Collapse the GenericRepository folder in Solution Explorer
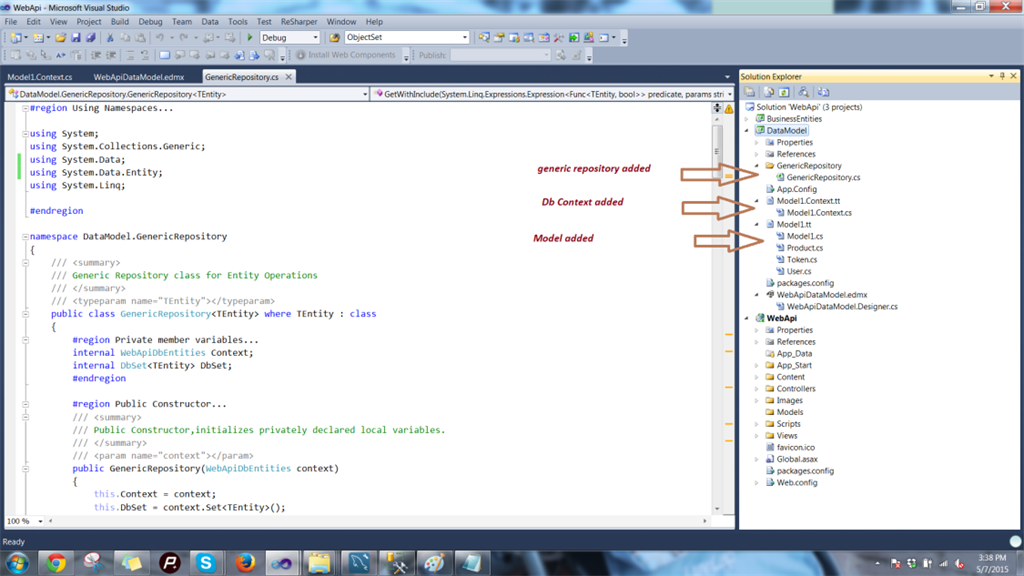Image resolution: width=1024 pixels, height=576 pixels. click(757, 166)
